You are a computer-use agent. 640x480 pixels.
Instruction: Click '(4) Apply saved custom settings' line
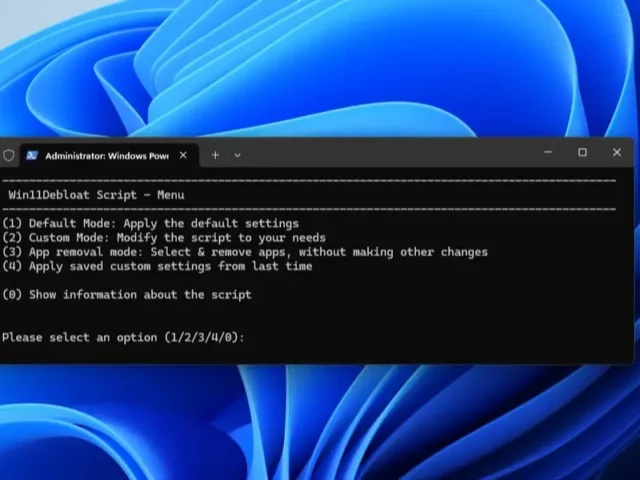[x=157, y=266]
